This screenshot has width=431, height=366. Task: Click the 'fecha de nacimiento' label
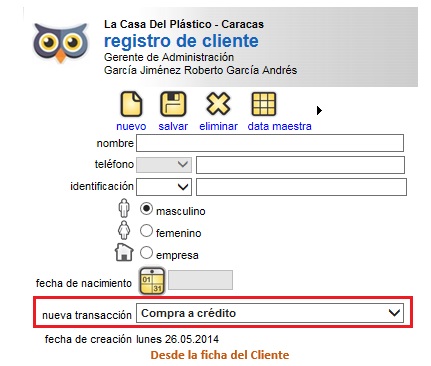coord(84,283)
